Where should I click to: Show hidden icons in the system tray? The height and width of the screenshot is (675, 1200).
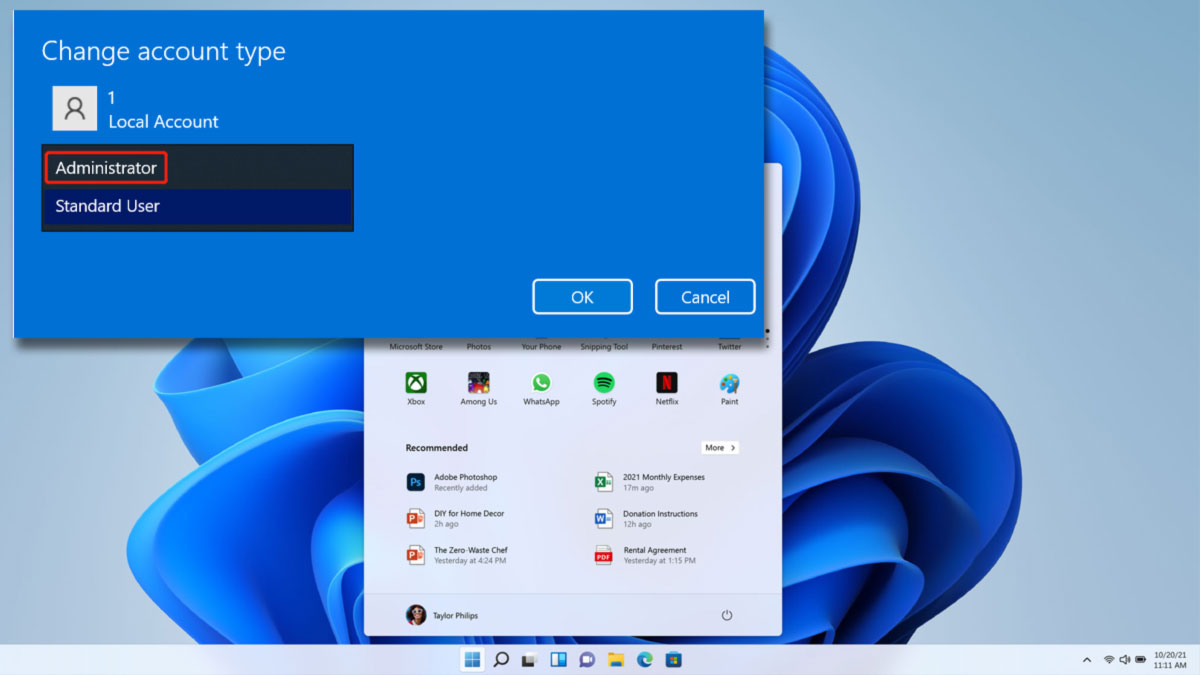pyautogui.click(x=1086, y=660)
